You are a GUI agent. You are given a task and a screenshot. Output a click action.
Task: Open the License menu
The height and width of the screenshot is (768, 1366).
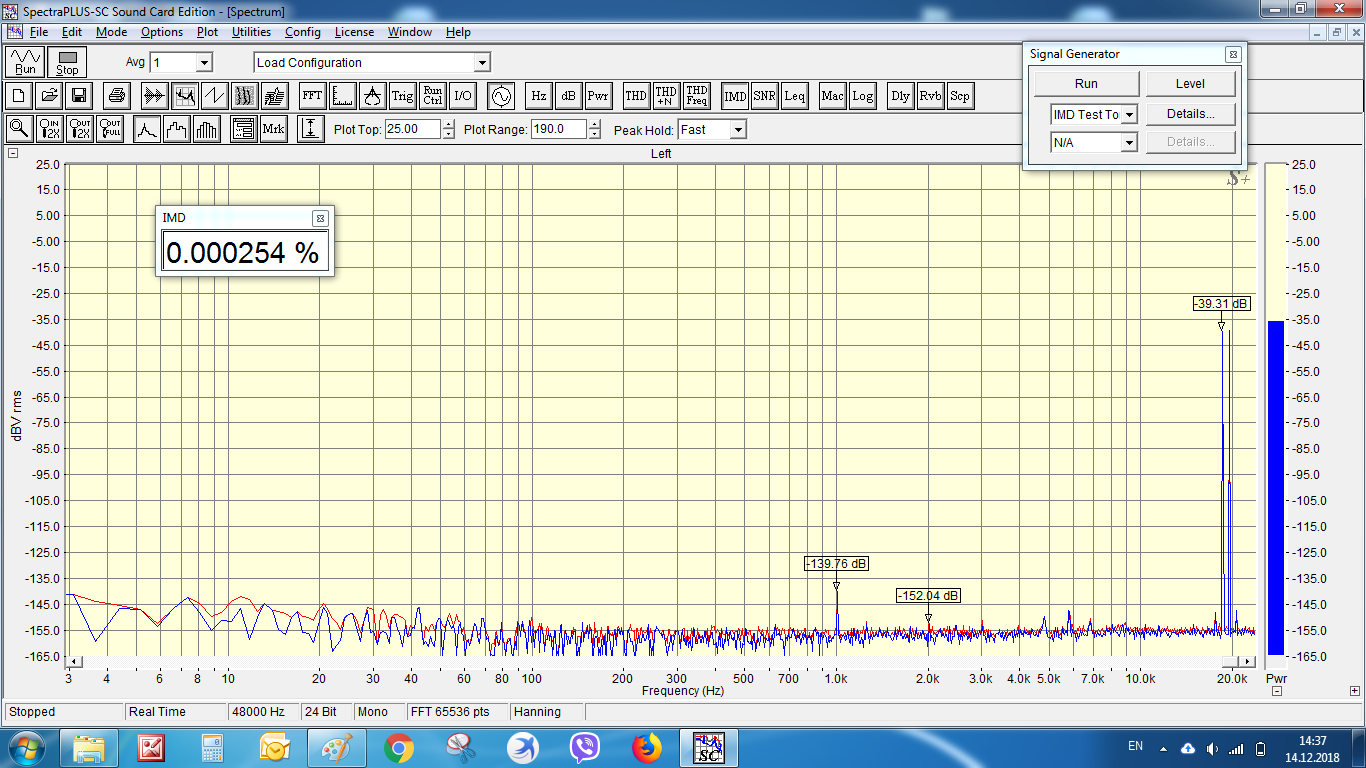coord(354,32)
